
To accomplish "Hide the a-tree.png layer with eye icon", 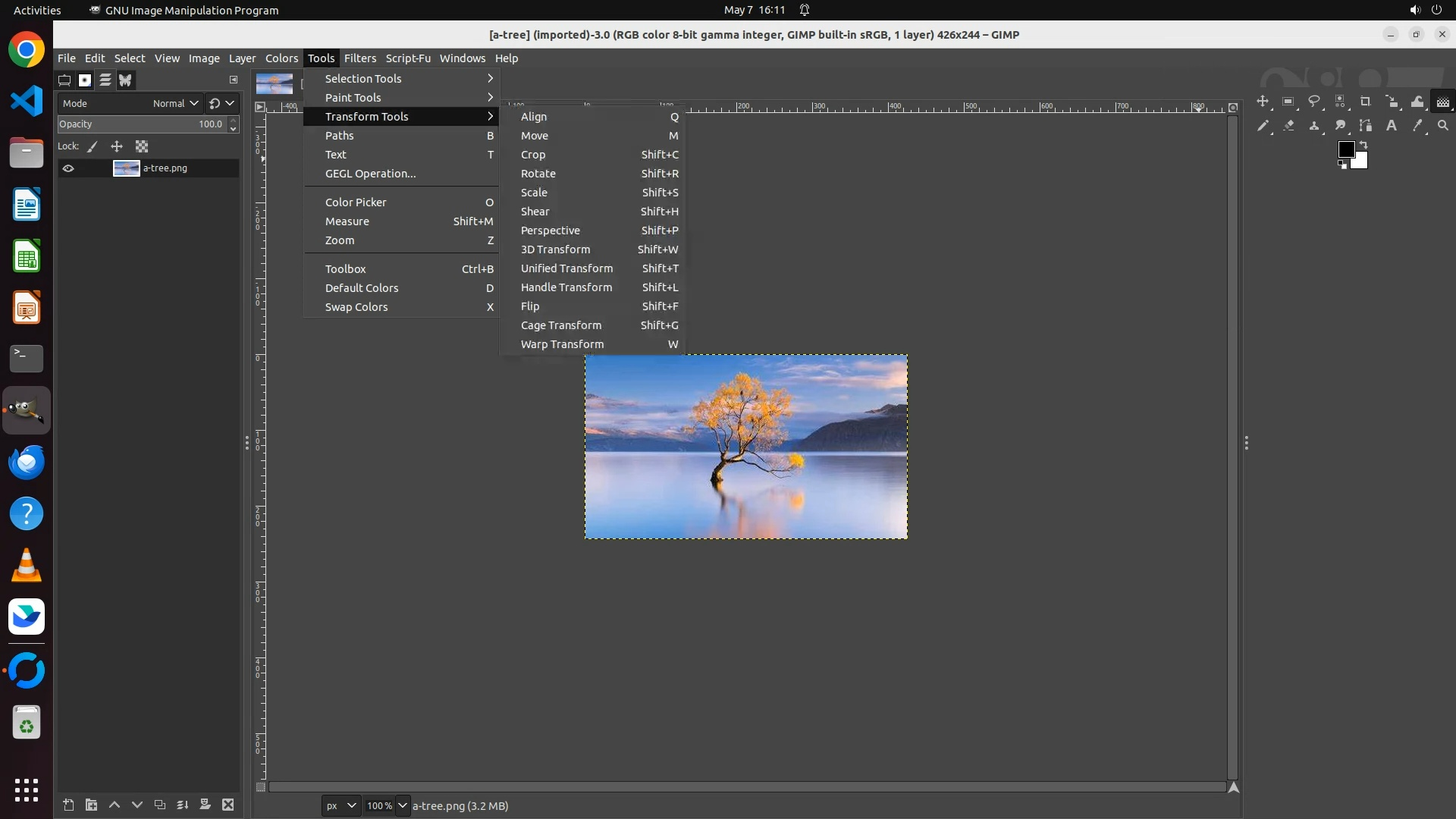I will 68,168.
